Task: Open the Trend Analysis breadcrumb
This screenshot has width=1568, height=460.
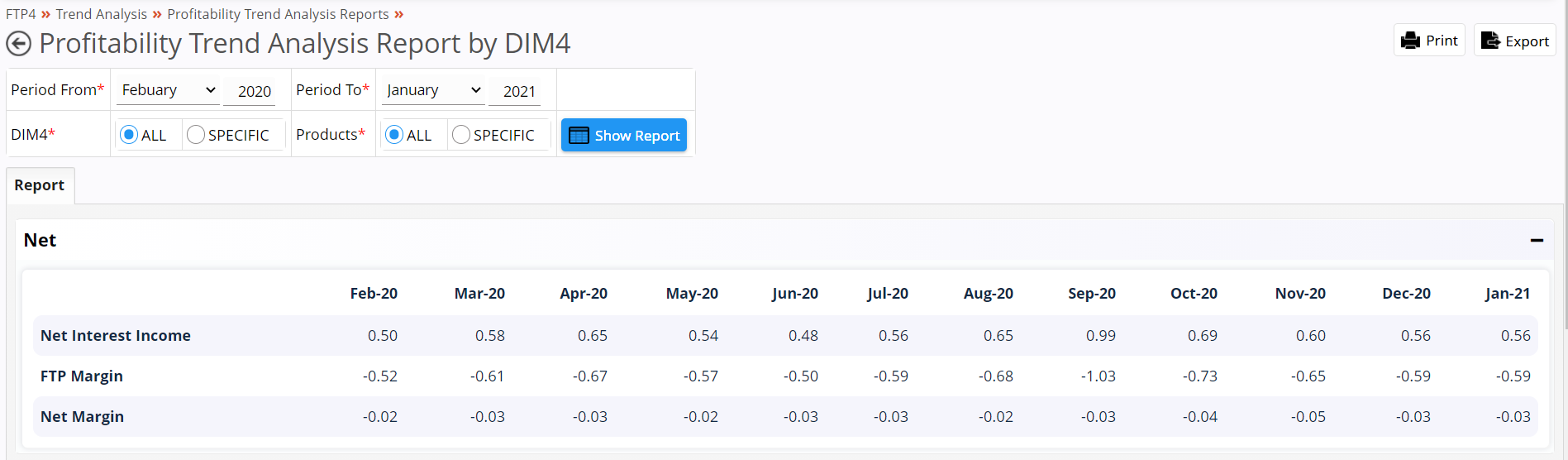Action: pyautogui.click(x=102, y=14)
